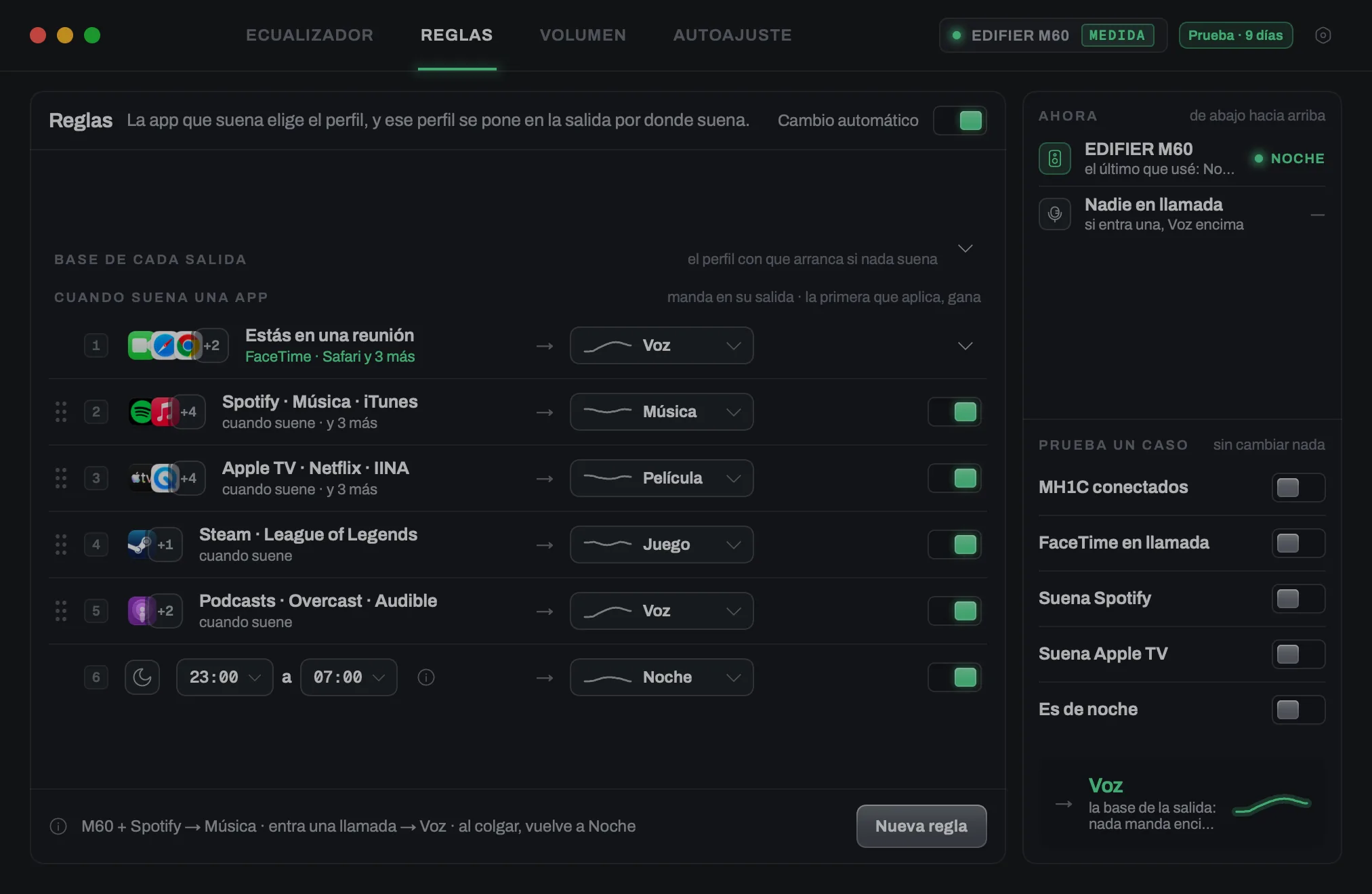The image size is (1372, 894).
Task: Click the FaceTime app icon in rule 1
Action: tap(141, 345)
